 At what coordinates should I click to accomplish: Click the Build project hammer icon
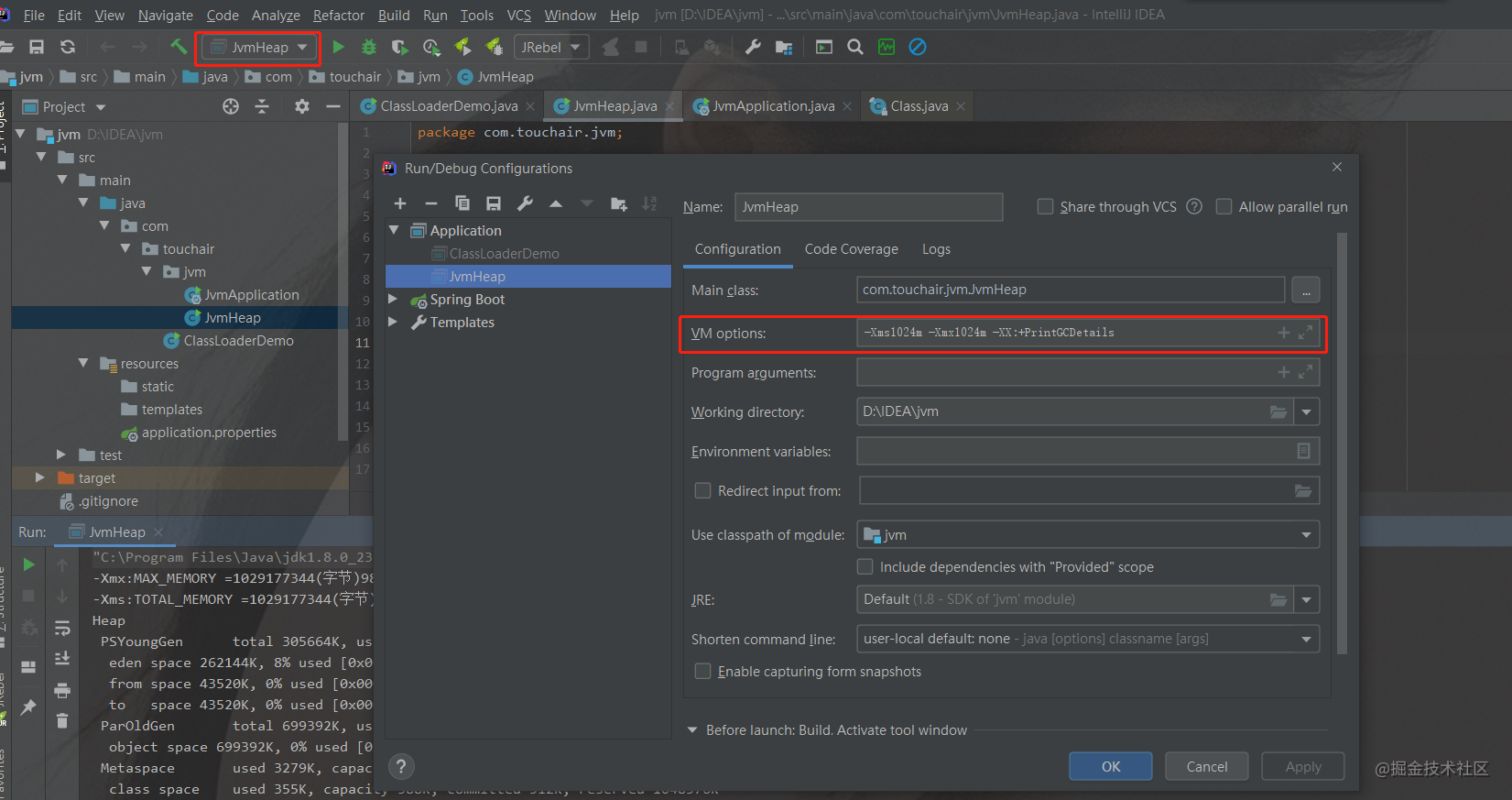tap(179, 47)
